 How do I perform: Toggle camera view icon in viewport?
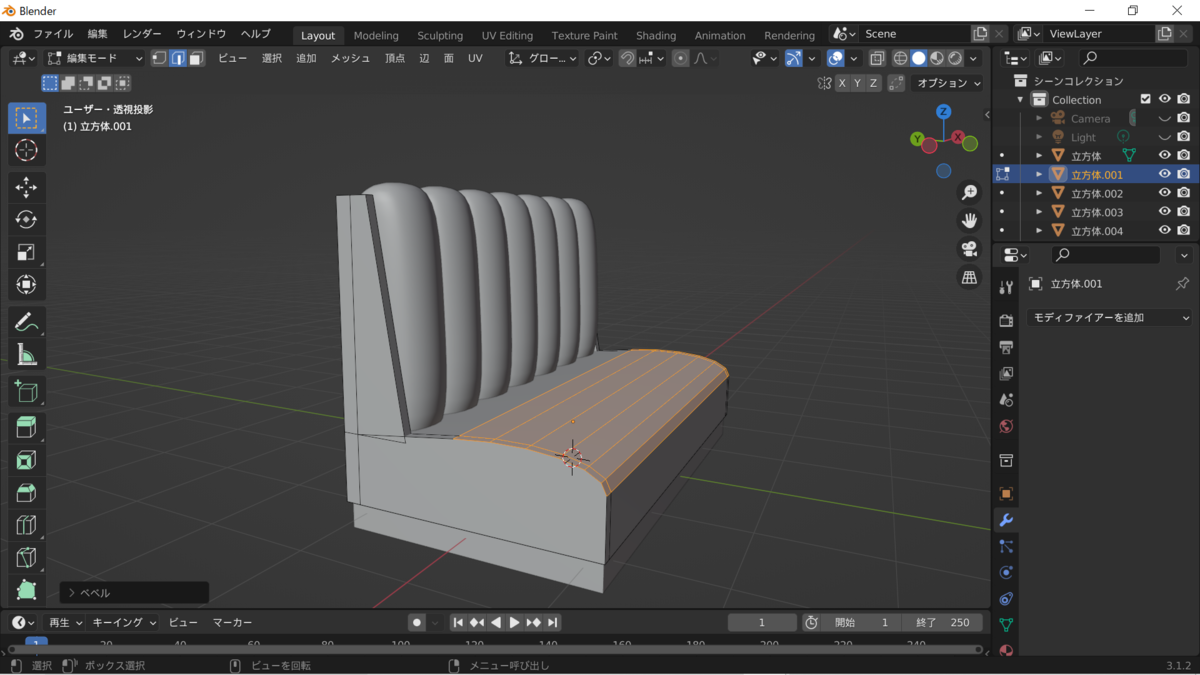[x=969, y=249]
